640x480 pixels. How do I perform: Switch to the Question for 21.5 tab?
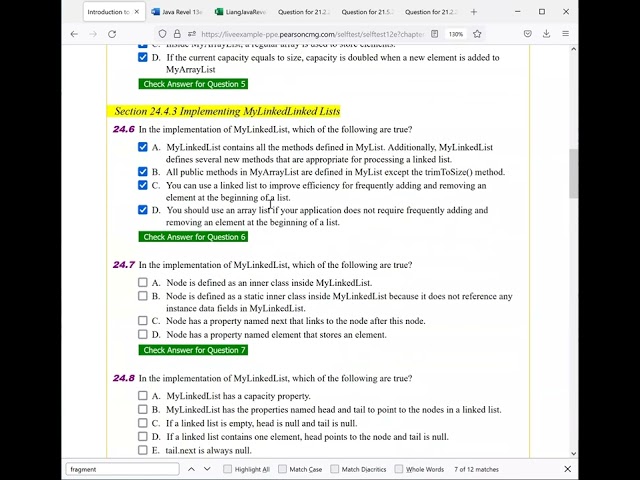(x=367, y=12)
